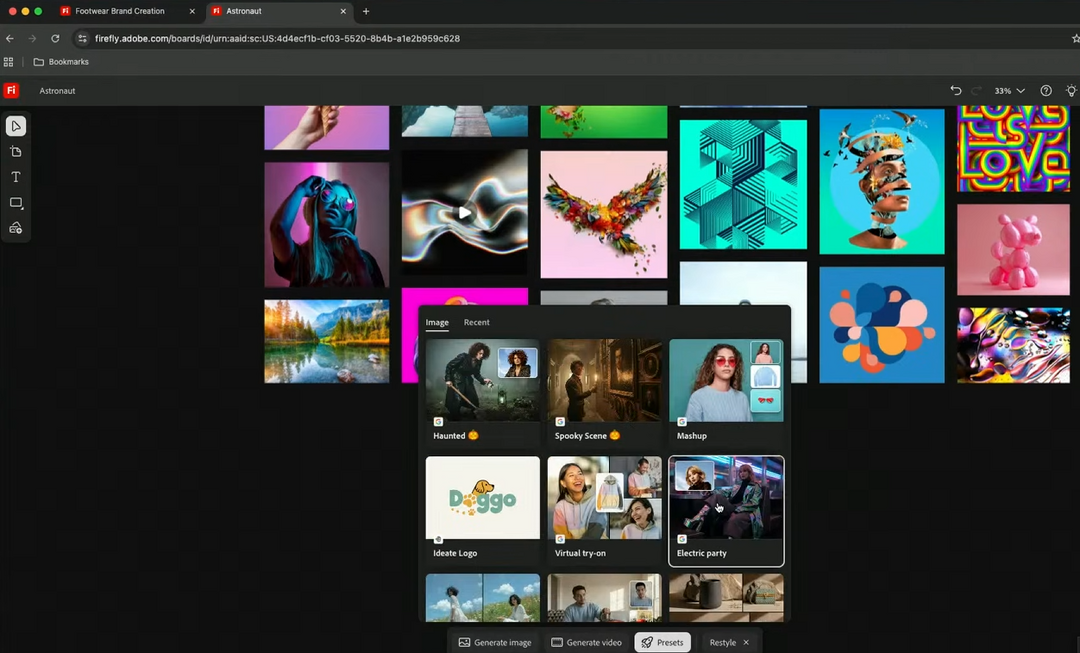This screenshot has height=653, width=1080.
Task: Click the Generate image button
Action: (x=494, y=642)
